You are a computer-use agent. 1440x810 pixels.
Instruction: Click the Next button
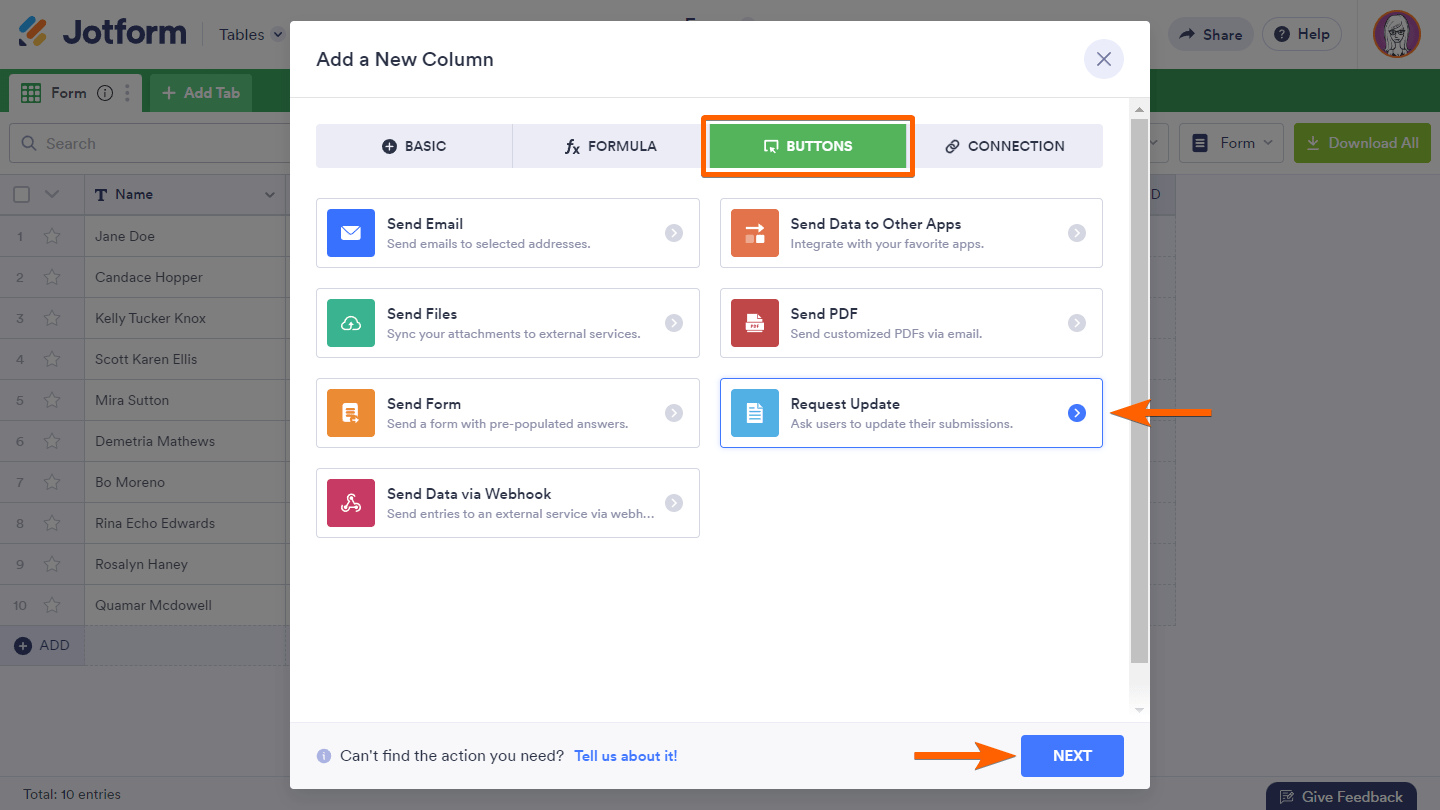(1072, 756)
